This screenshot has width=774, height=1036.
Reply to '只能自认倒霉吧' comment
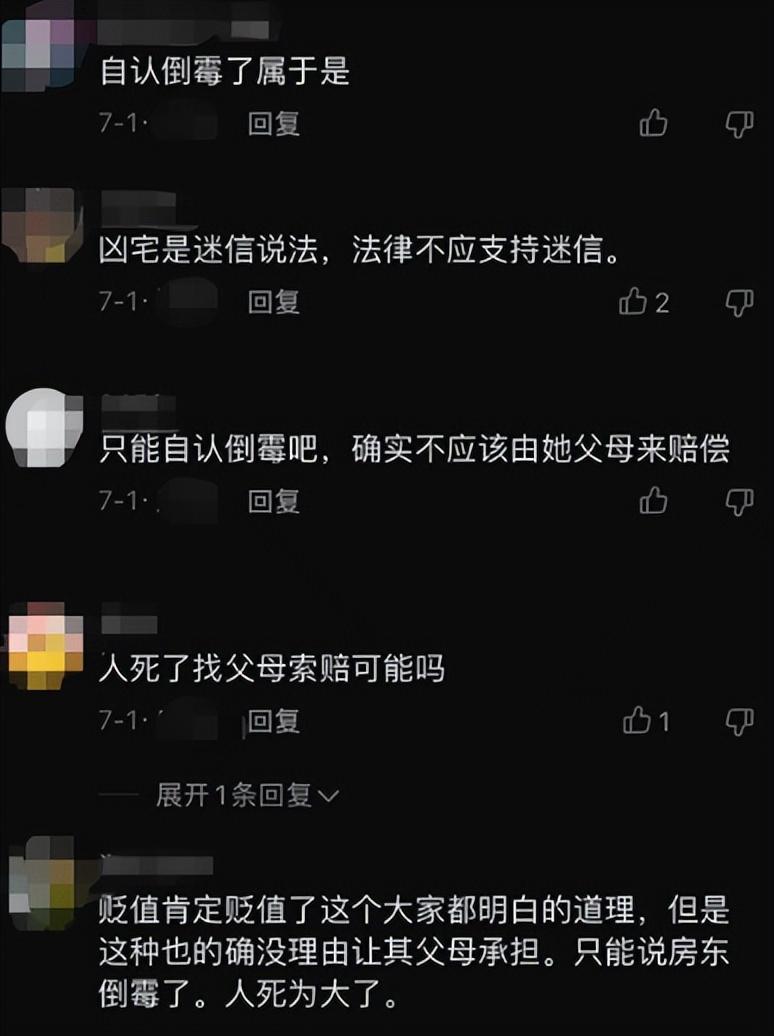274,501
